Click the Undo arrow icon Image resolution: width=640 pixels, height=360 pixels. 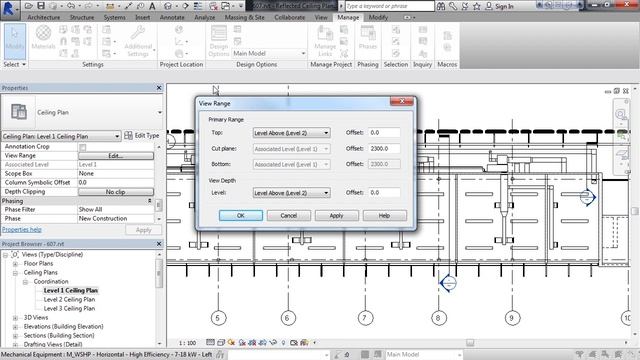[71, 6]
